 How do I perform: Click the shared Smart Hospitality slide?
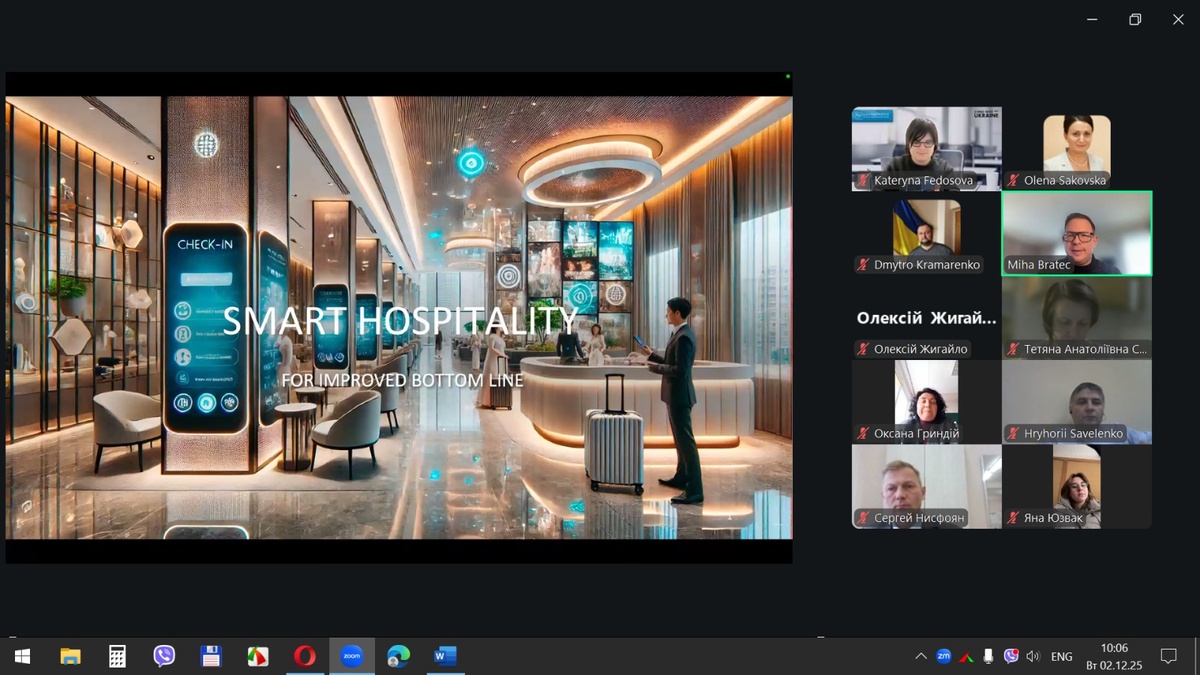[399, 317]
